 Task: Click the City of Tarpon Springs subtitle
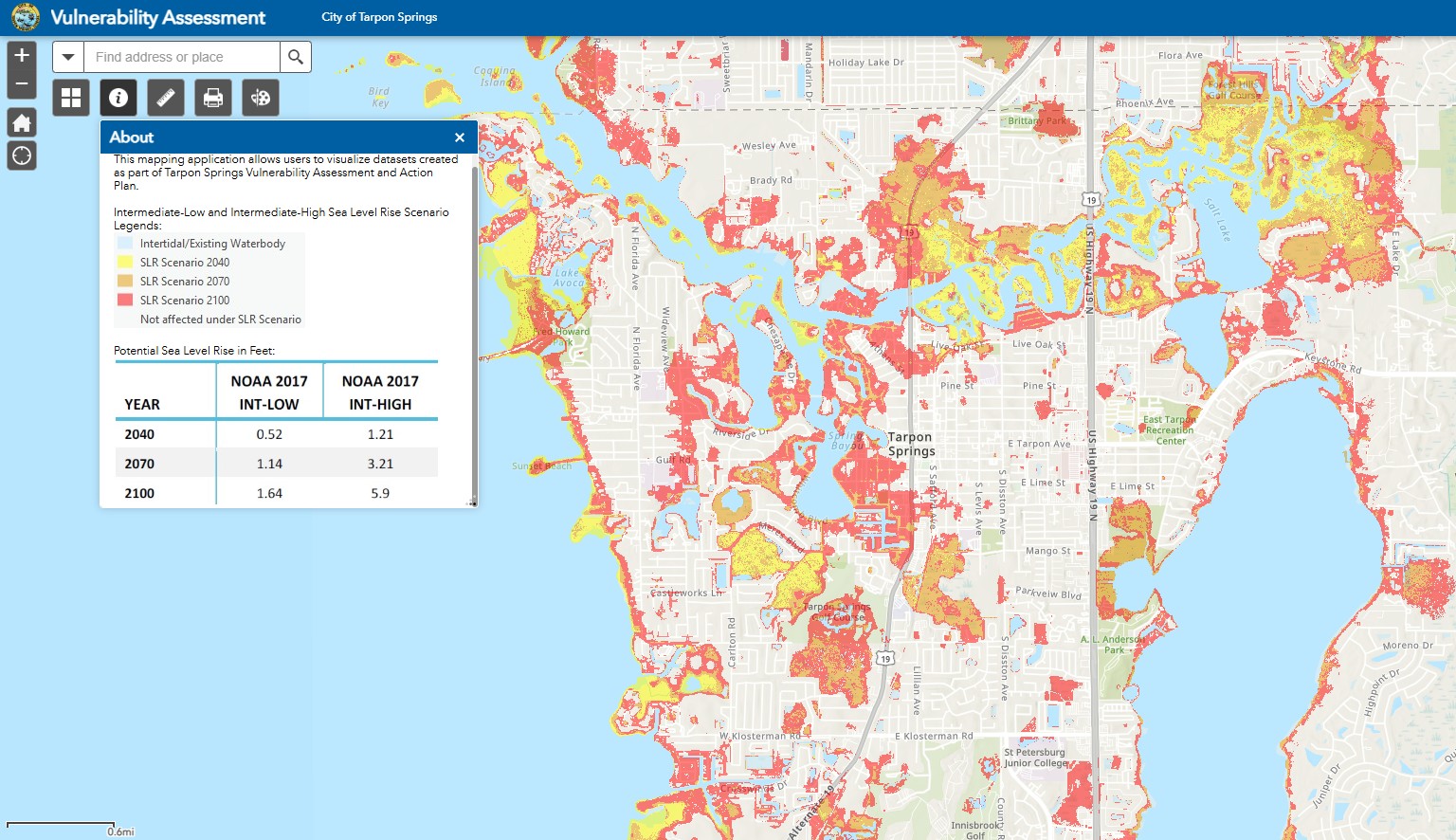(x=379, y=17)
